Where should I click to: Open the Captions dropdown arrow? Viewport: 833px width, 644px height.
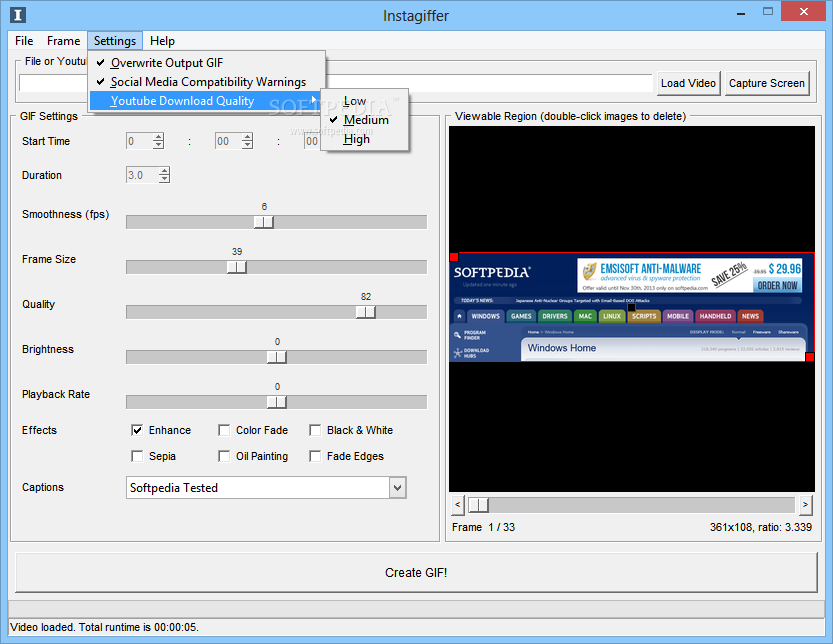[397, 487]
